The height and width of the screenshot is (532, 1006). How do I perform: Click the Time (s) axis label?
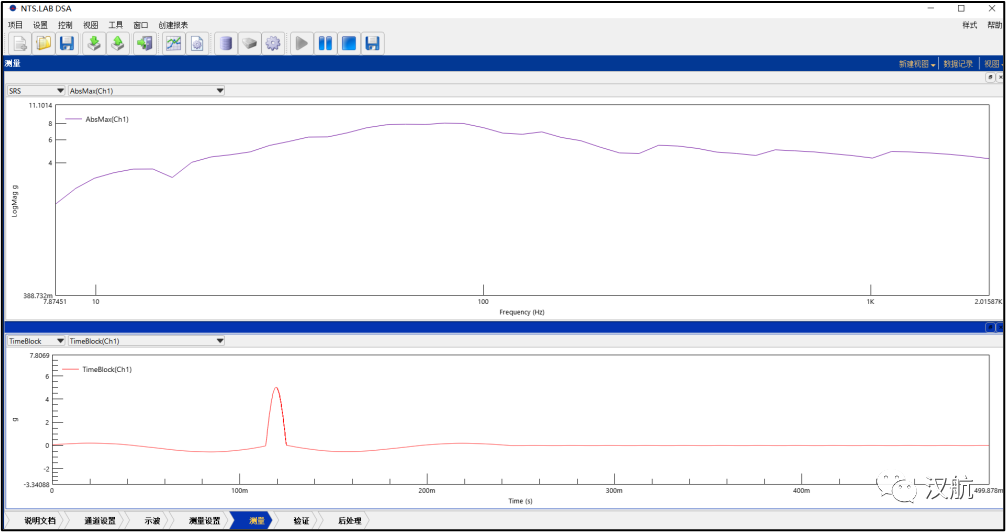click(x=520, y=501)
